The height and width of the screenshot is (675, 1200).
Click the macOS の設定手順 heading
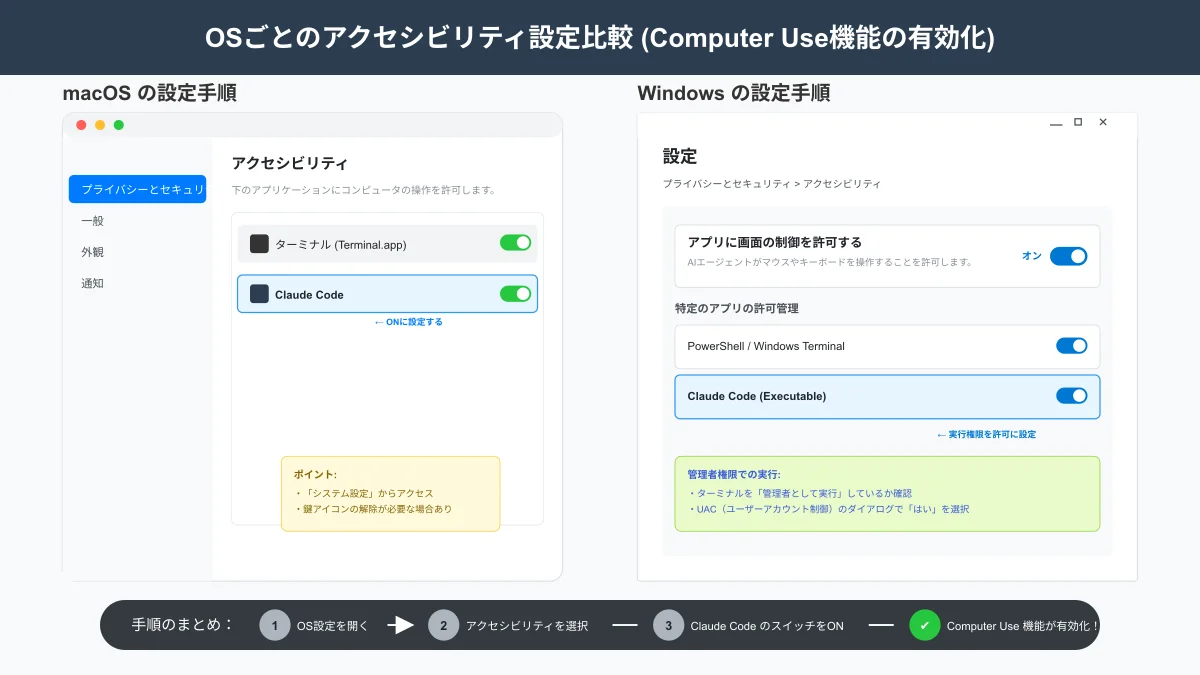(x=150, y=94)
